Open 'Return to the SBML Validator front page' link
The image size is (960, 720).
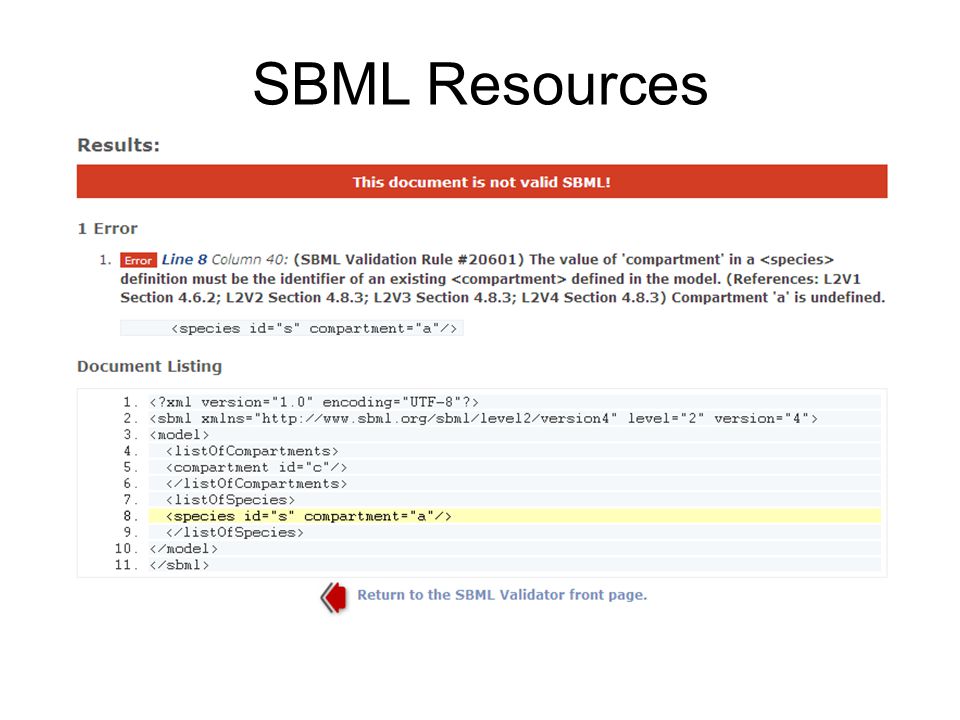pyautogui.click(x=502, y=595)
